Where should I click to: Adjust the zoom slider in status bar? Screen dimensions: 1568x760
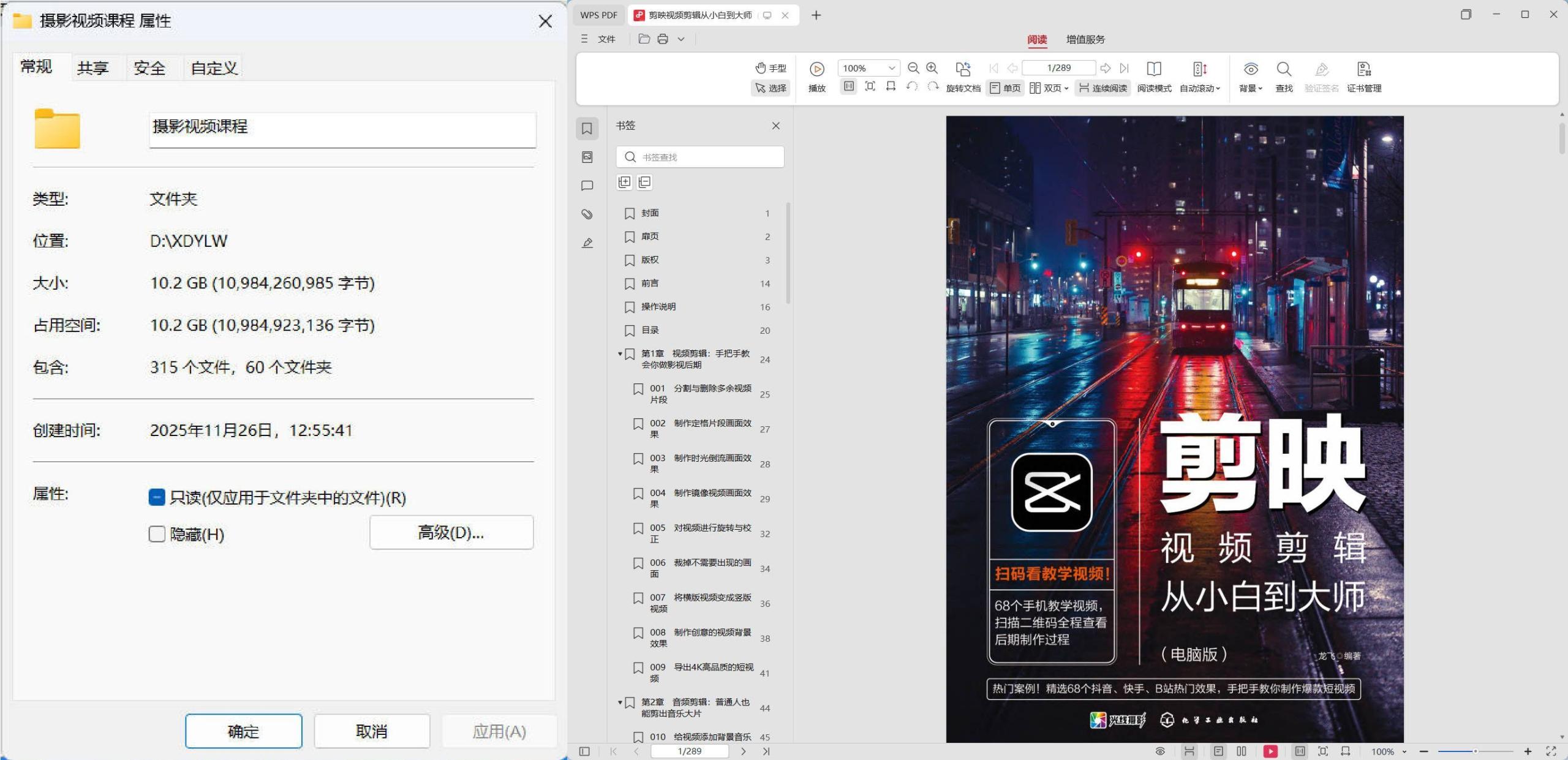click(1475, 751)
